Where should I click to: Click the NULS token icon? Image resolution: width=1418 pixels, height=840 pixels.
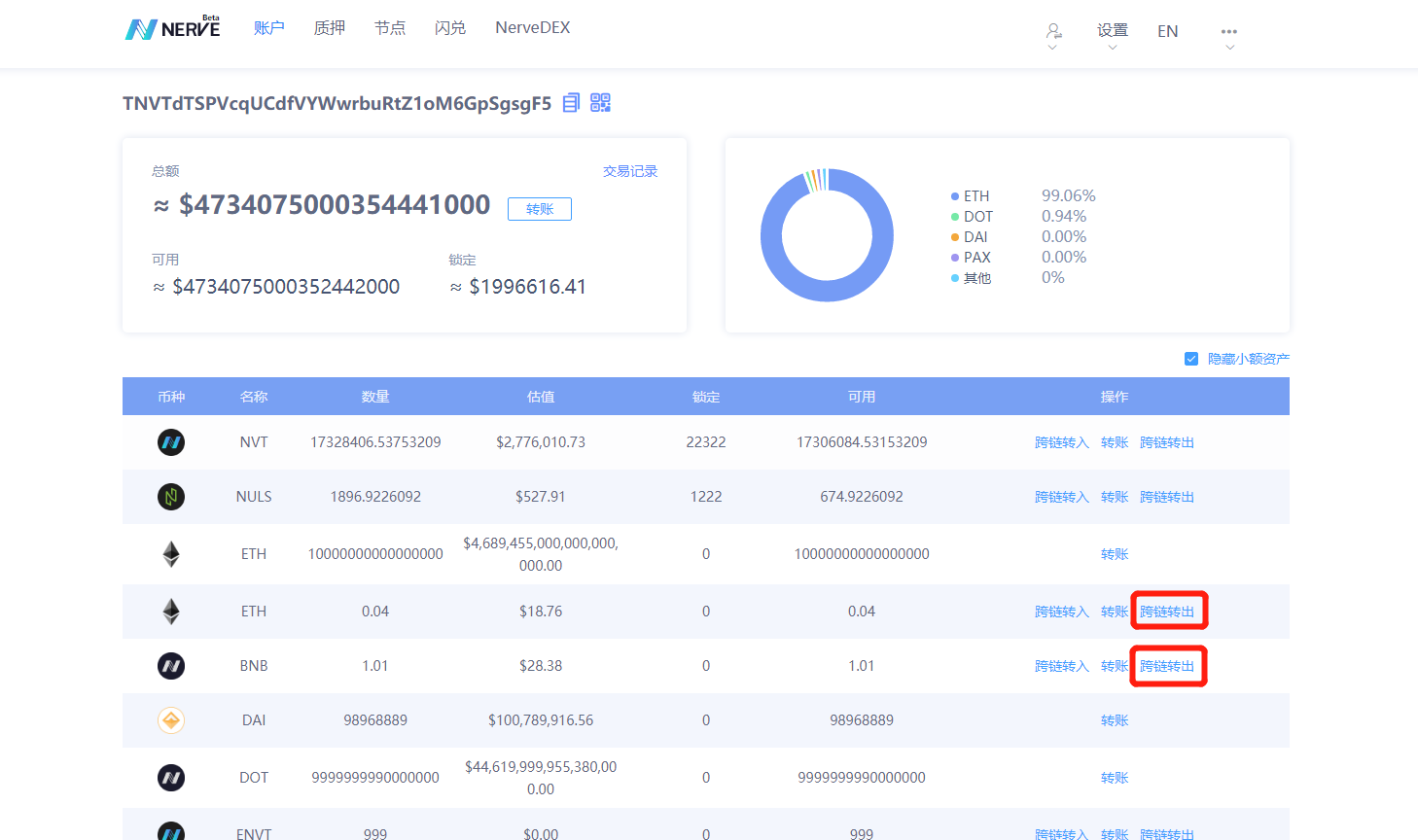pyautogui.click(x=171, y=497)
